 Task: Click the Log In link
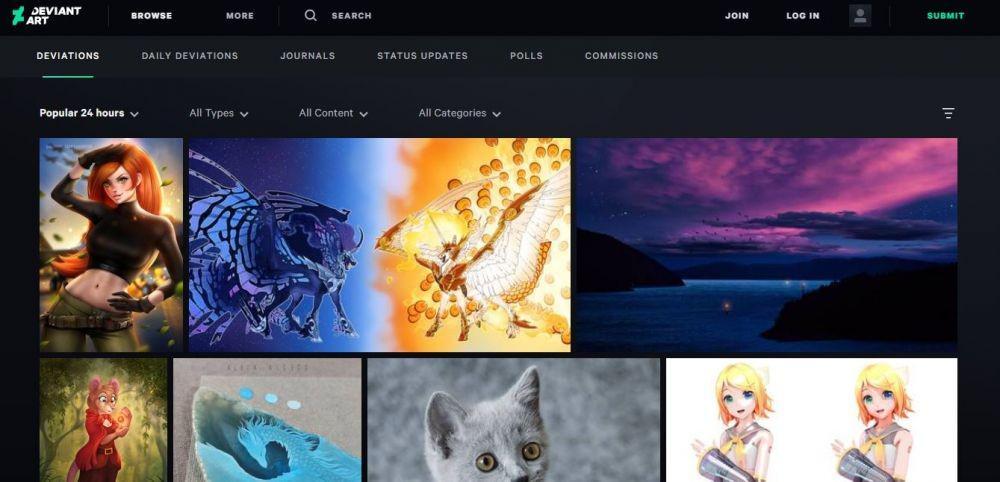(x=803, y=16)
